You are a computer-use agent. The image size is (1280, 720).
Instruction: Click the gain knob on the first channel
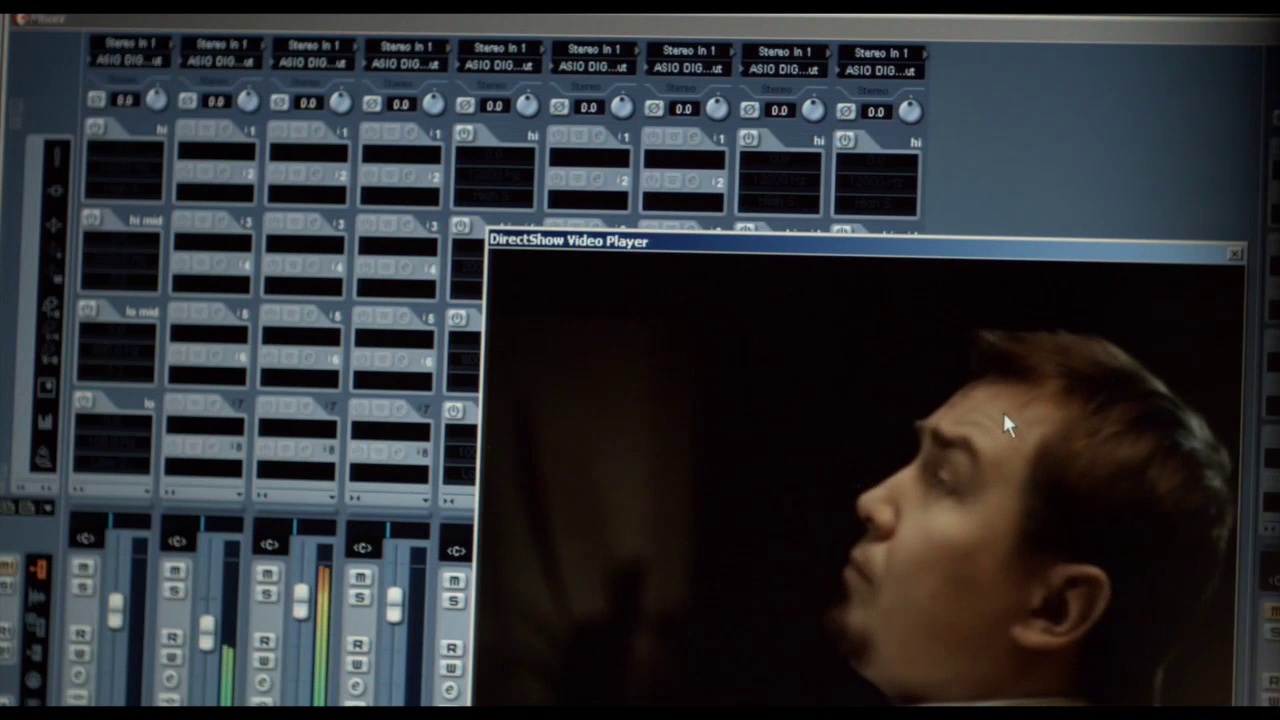(x=156, y=99)
